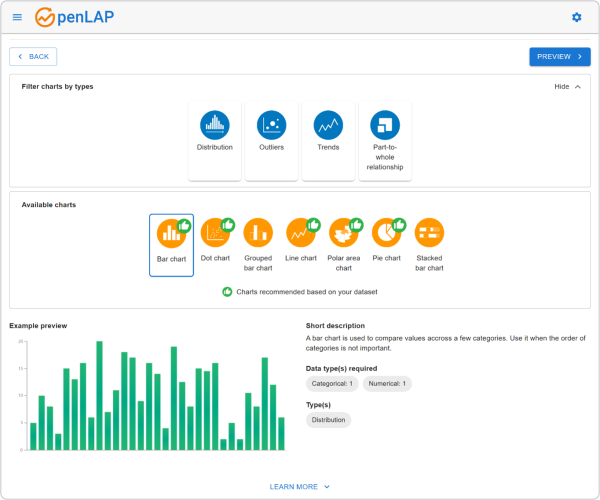Select the Bar chart icon

171,234
